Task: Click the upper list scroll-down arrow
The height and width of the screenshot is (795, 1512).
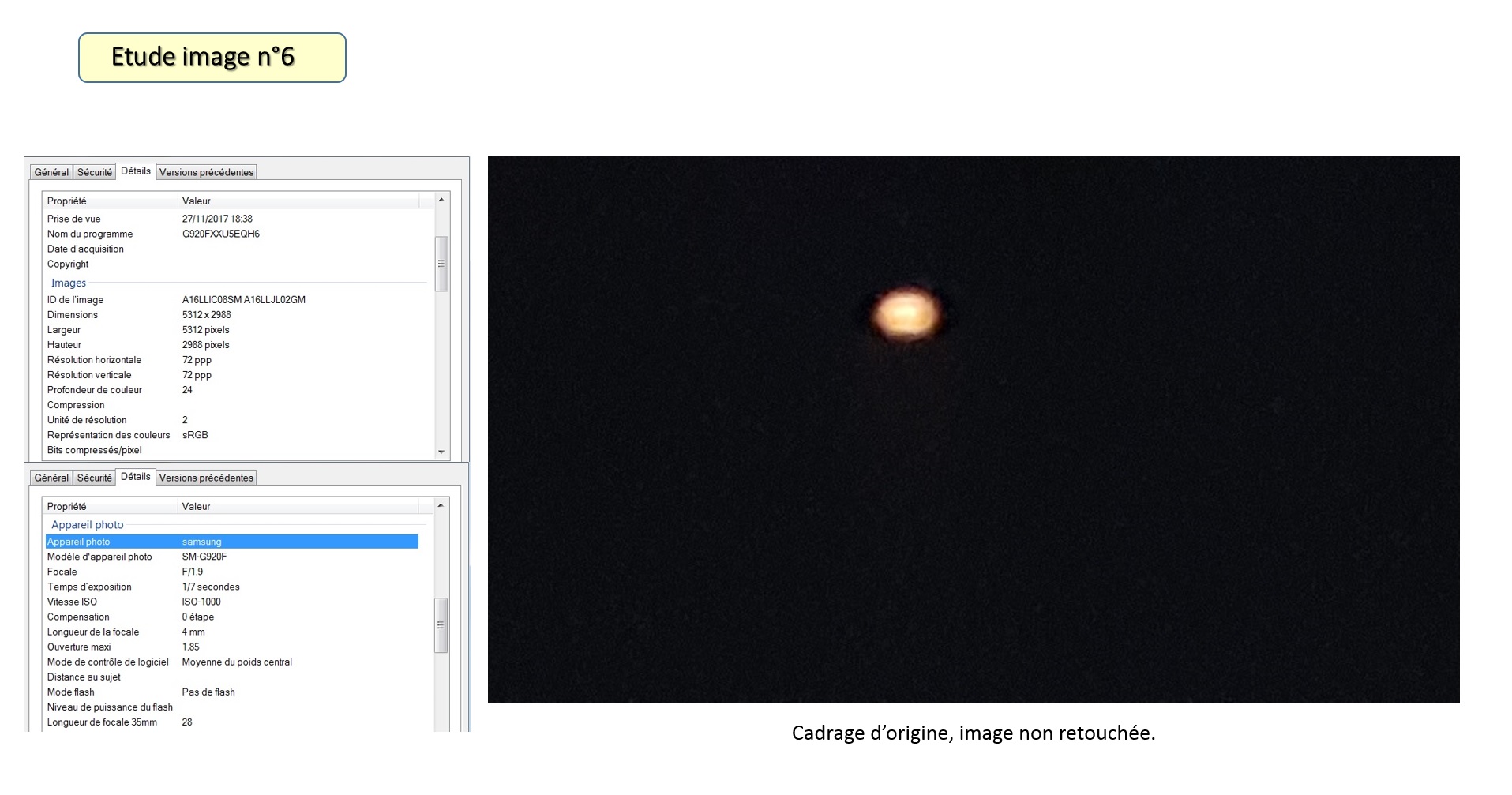Action: [441, 452]
